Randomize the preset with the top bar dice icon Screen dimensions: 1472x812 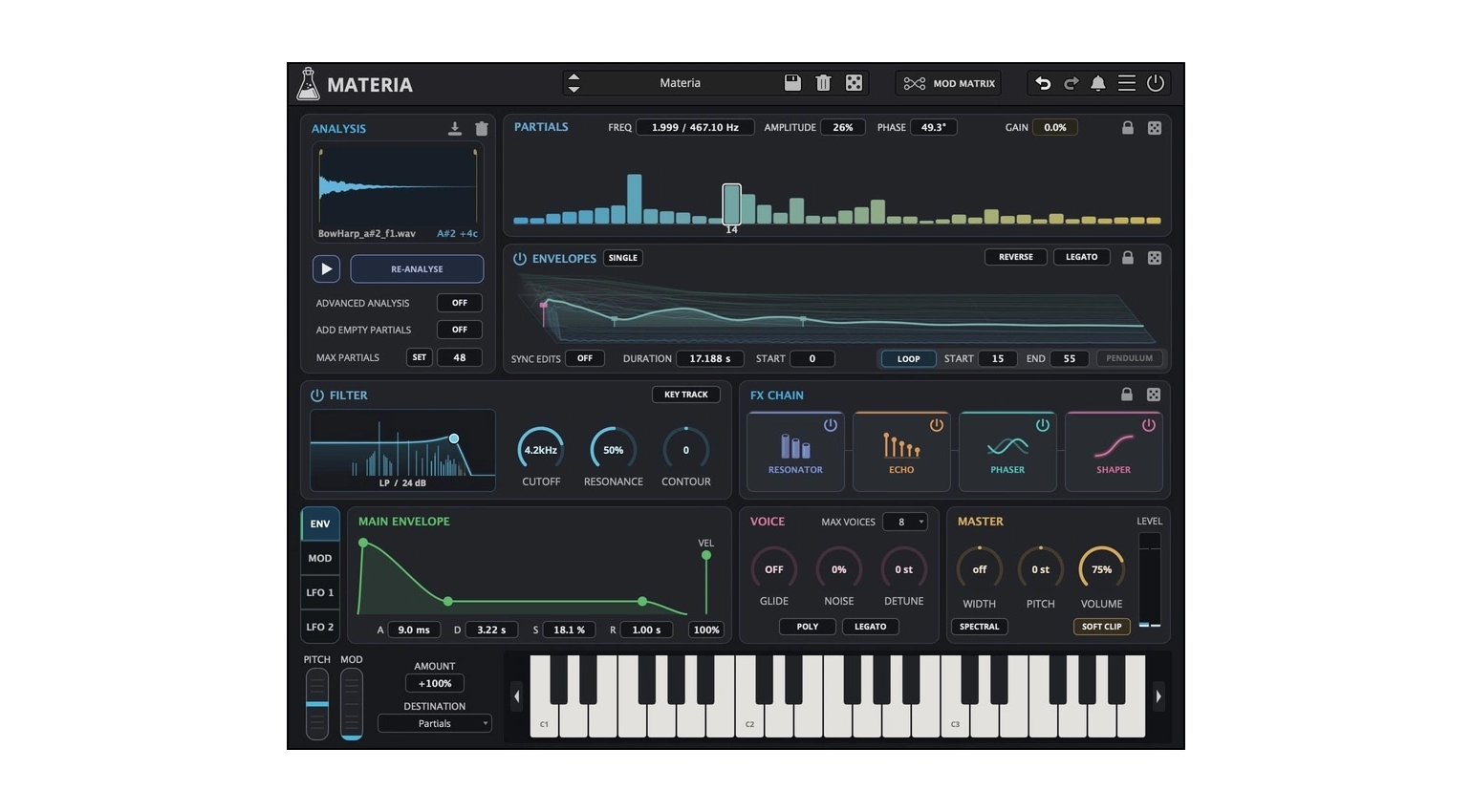point(854,83)
